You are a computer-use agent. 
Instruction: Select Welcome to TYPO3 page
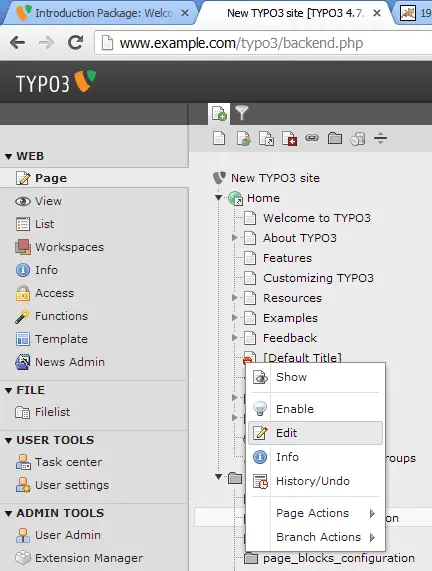317,218
